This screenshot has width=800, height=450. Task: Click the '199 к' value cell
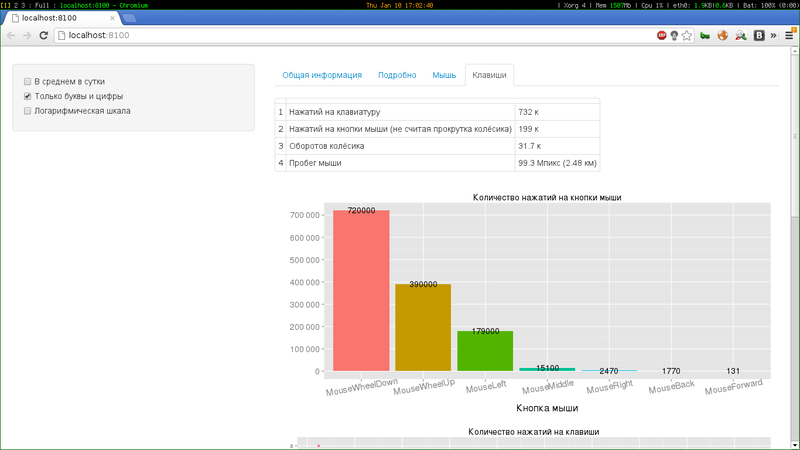[x=557, y=129]
